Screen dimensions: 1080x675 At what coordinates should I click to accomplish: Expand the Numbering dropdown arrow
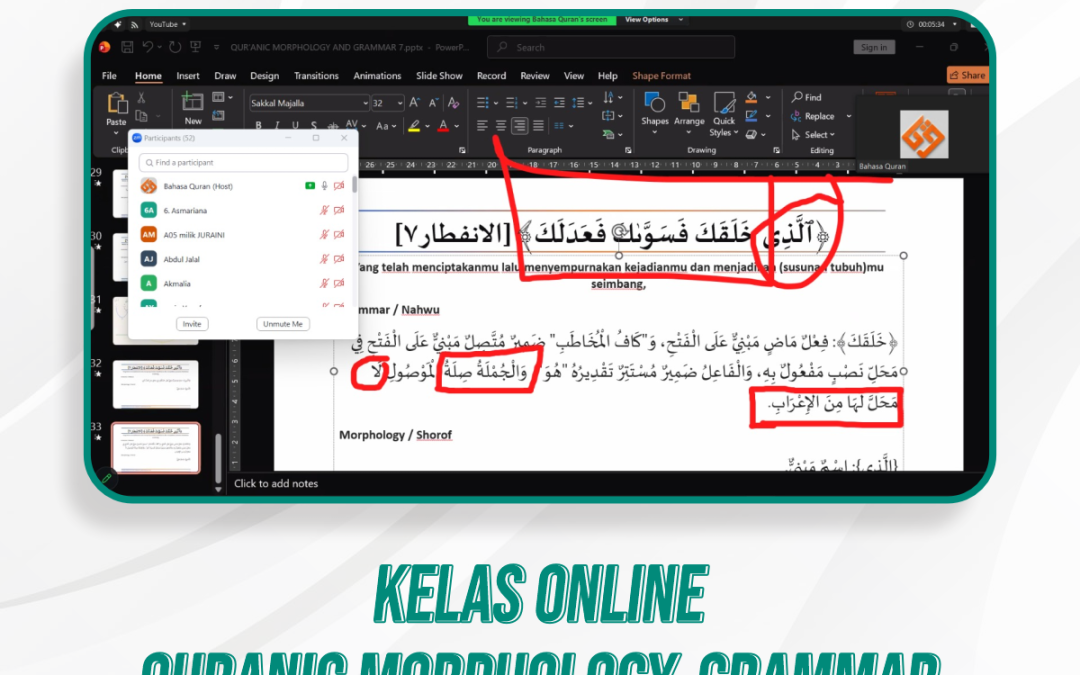(x=525, y=103)
